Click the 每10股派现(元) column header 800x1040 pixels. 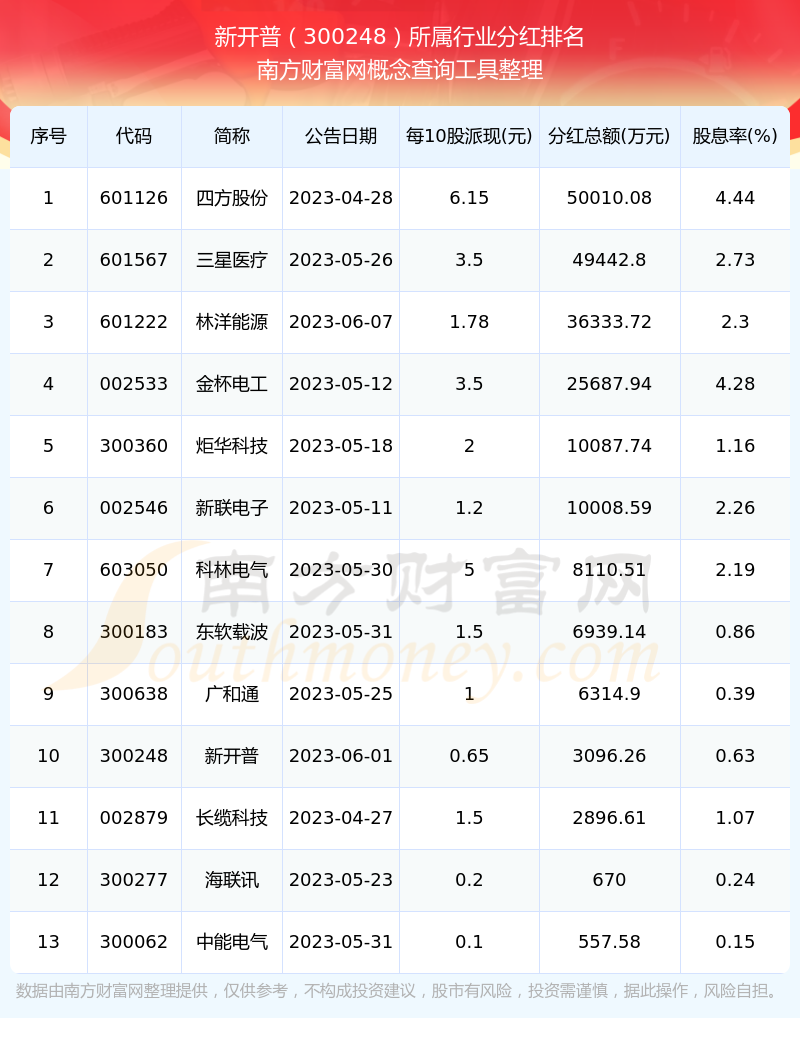[469, 136]
